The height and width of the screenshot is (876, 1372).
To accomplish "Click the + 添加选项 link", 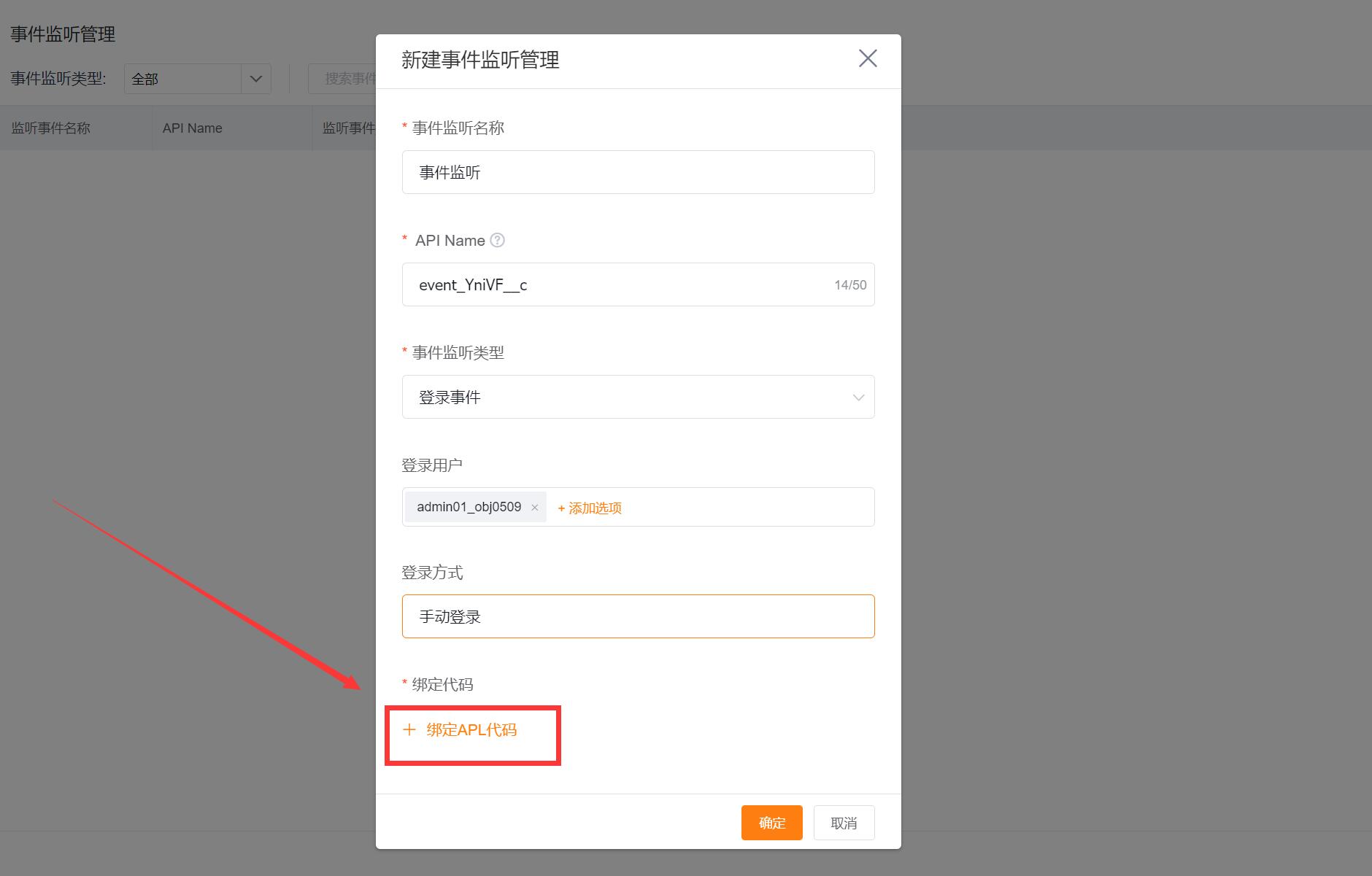I will (x=590, y=508).
